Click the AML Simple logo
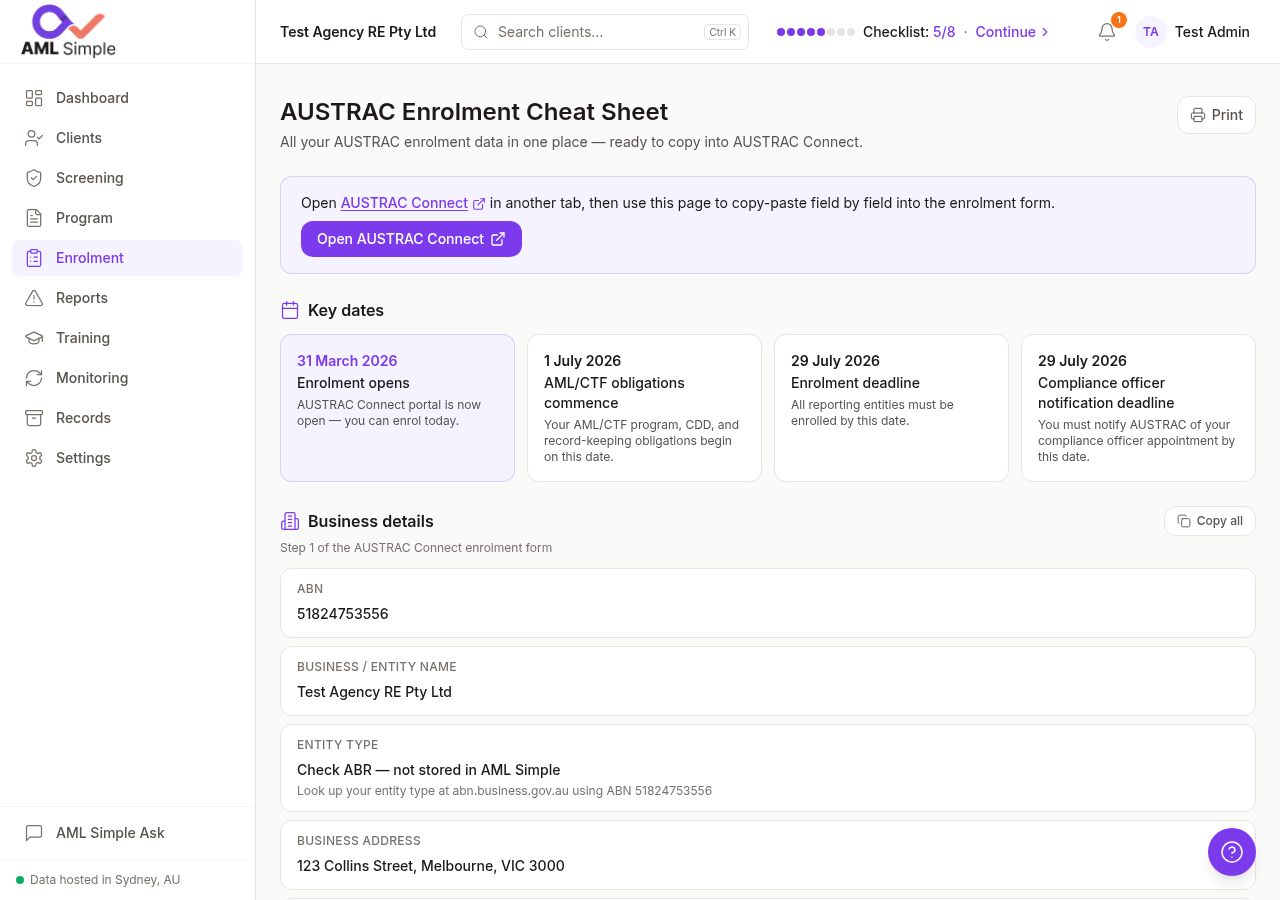The image size is (1280, 900). tap(68, 31)
